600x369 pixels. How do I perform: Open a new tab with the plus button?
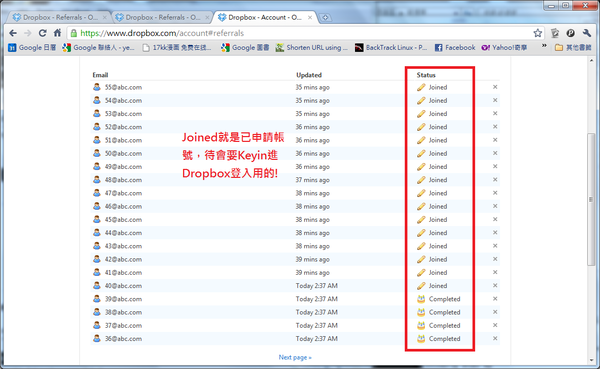325,18
